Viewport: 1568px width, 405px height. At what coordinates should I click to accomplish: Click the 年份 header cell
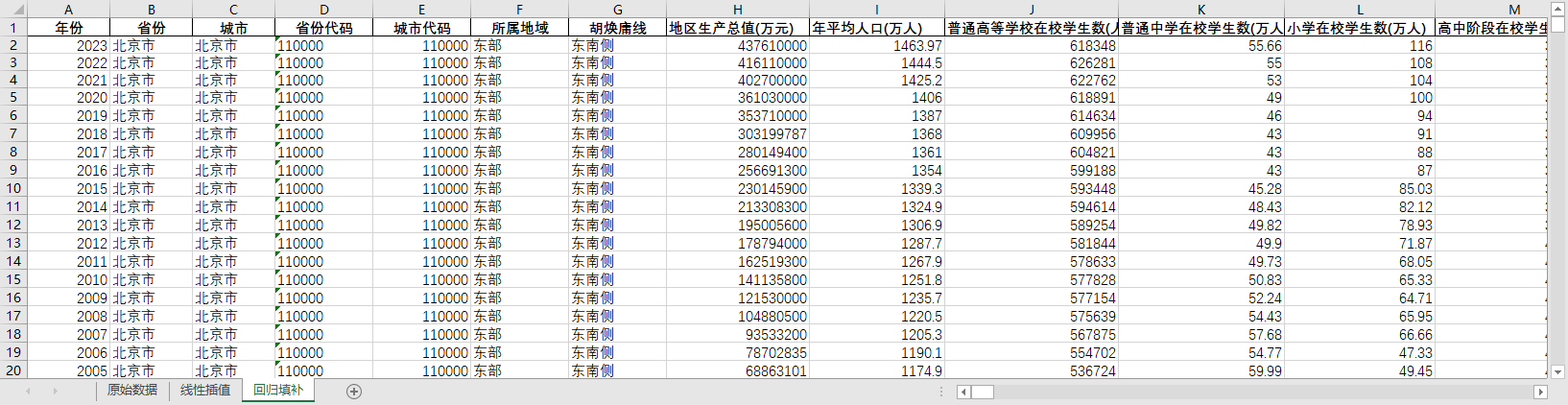[x=68, y=28]
